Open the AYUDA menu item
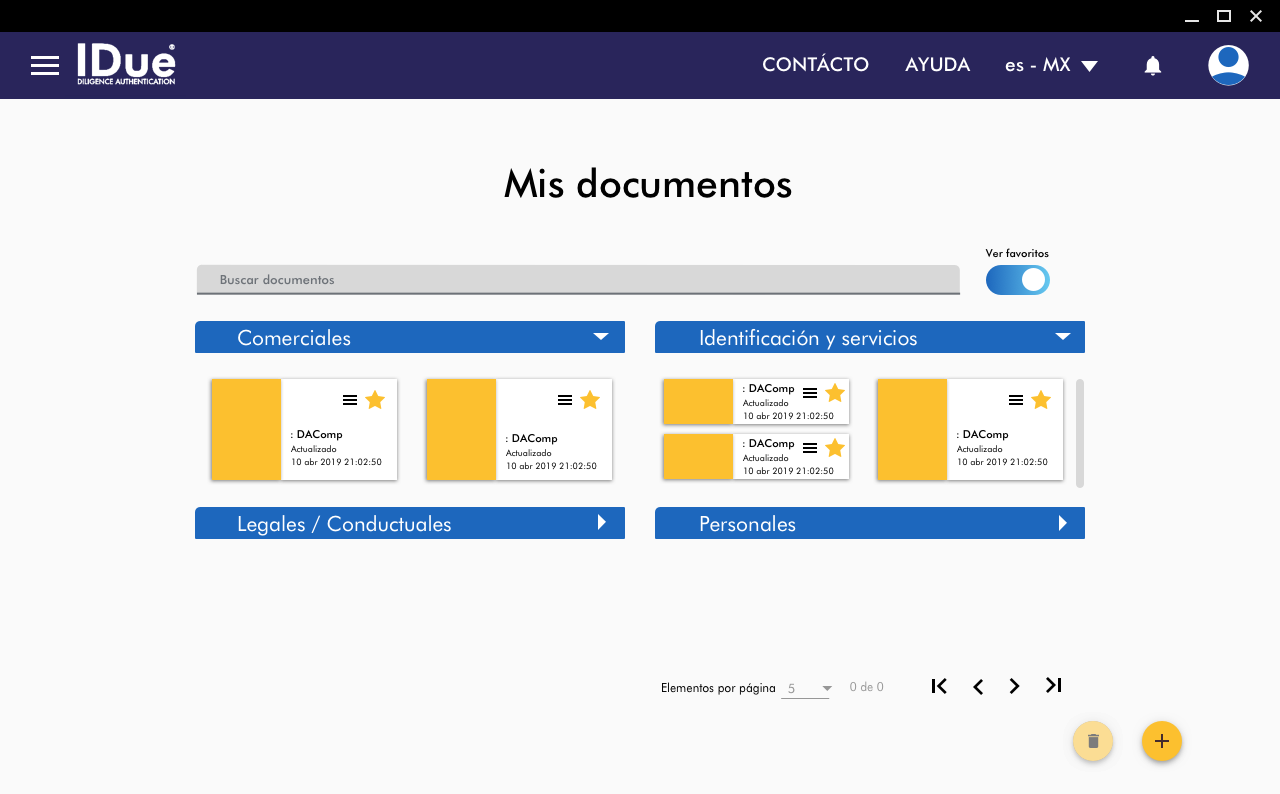Image resolution: width=1280 pixels, height=794 pixels. pyautogui.click(x=937, y=65)
